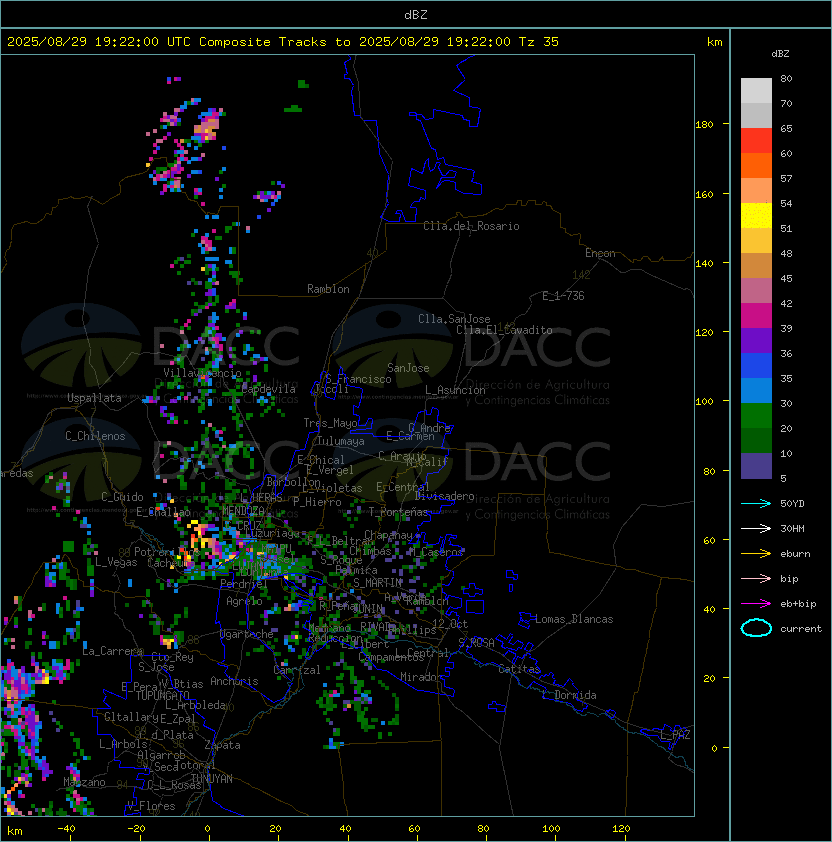This screenshot has width=832, height=842.
Task: Click the cyan 50YD arrow in legend
Action: point(756,503)
